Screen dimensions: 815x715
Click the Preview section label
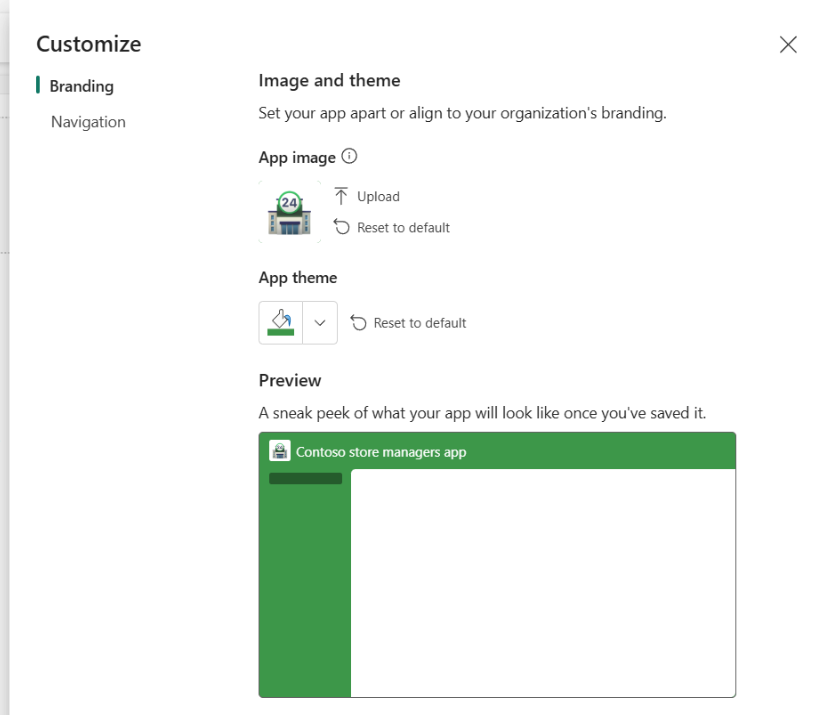pos(289,380)
